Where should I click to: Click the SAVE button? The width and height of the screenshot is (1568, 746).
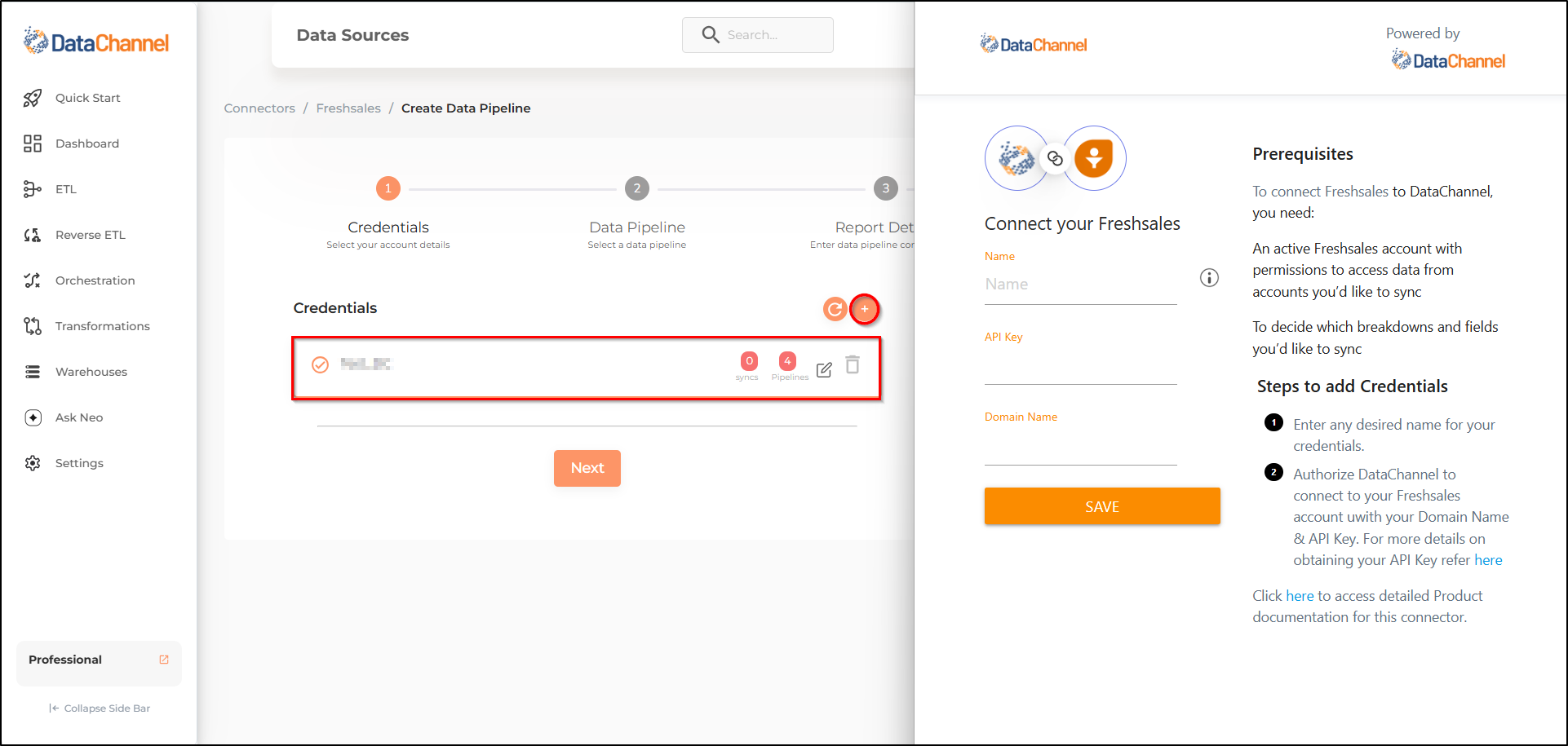[x=1102, y=506]
